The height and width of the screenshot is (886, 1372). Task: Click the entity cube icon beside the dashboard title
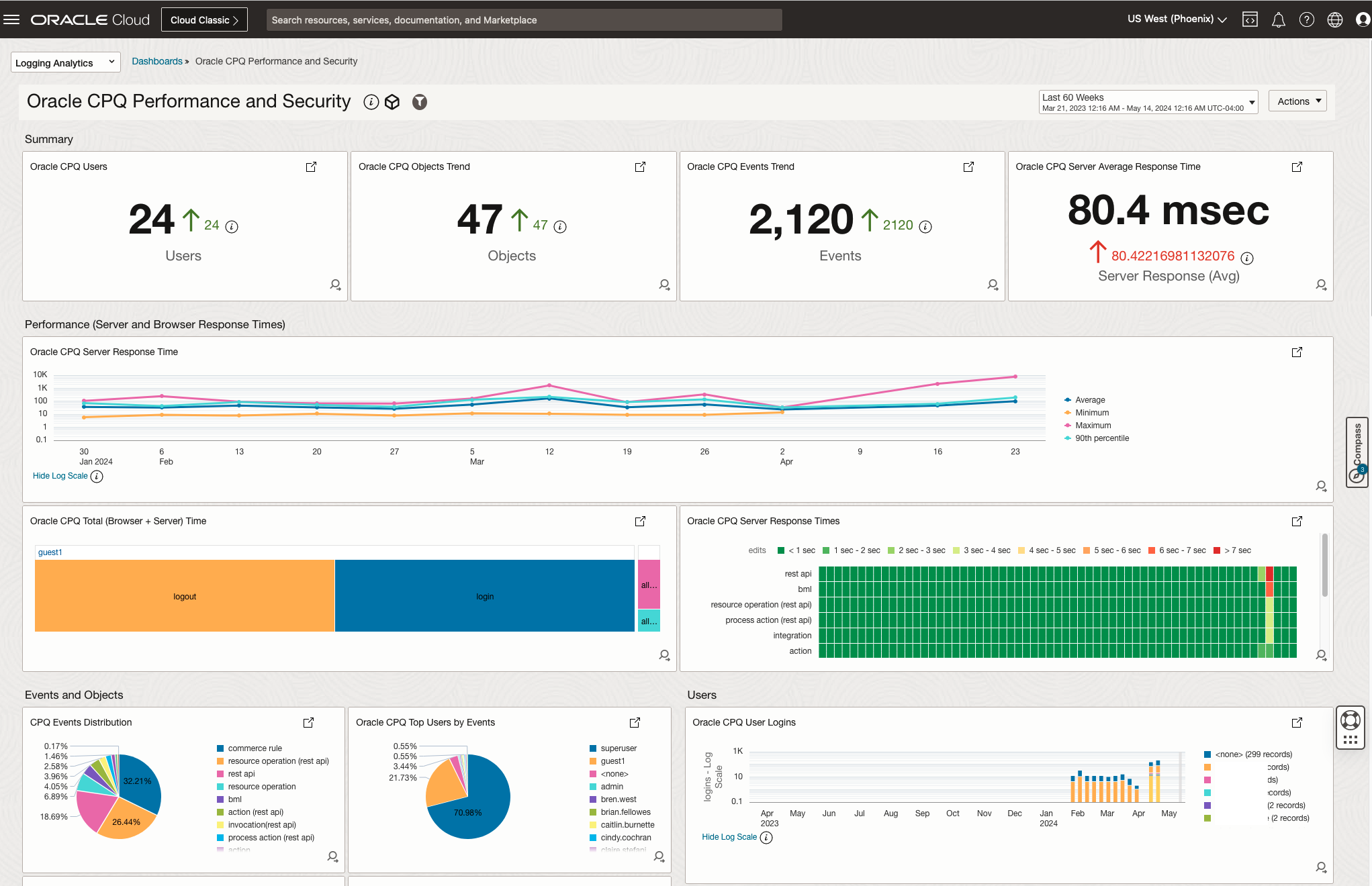click(x=393, y=102)
